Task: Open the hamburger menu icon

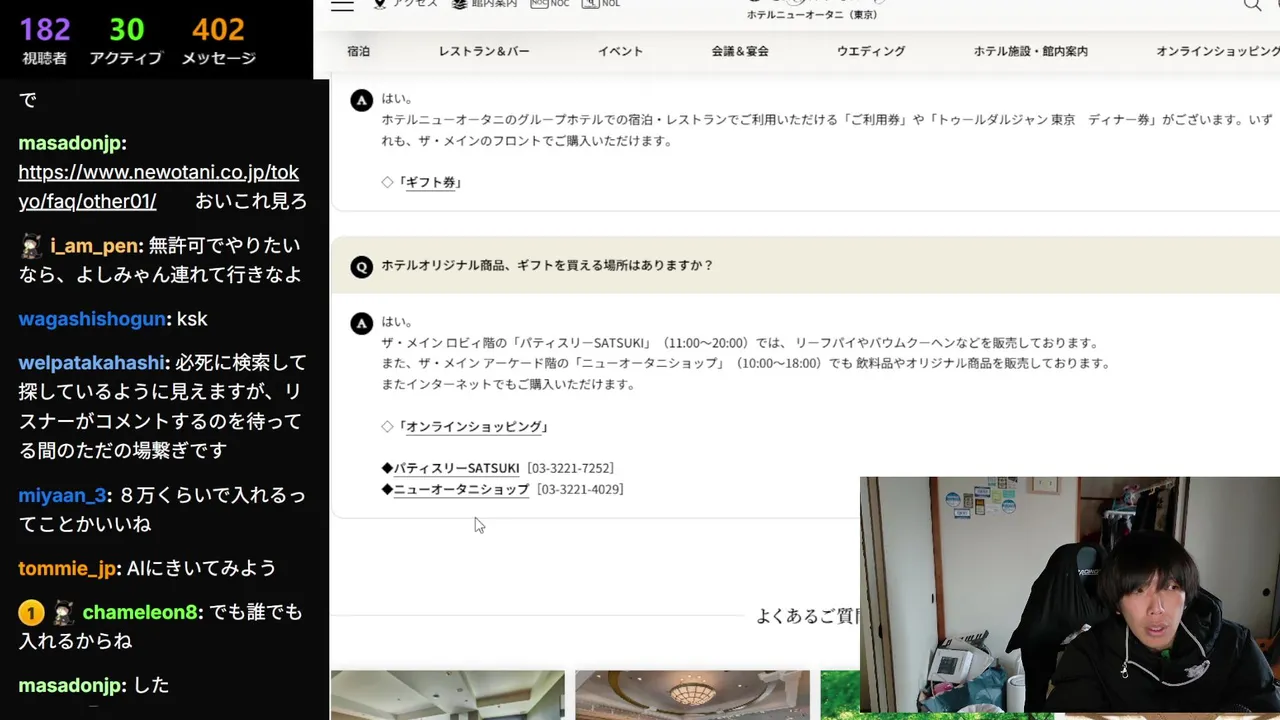Action: pos(342,5)
